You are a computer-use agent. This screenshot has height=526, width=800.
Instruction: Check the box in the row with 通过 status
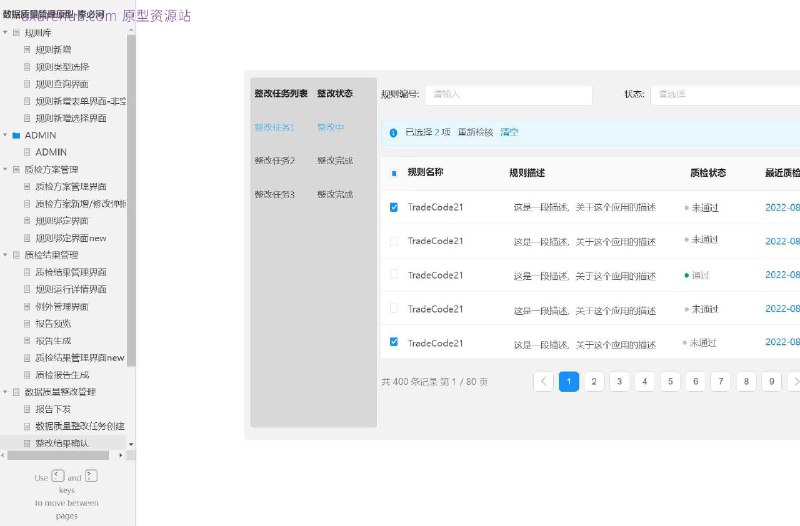394,274
